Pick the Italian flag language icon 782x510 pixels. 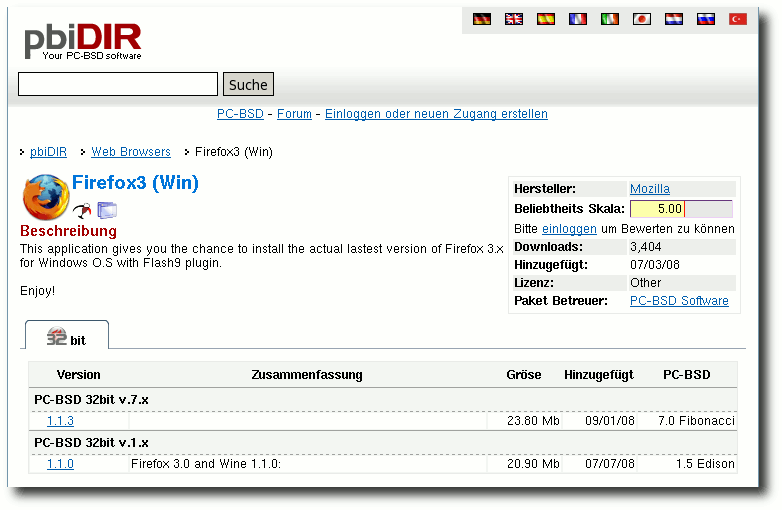click(x=609, y=19)
